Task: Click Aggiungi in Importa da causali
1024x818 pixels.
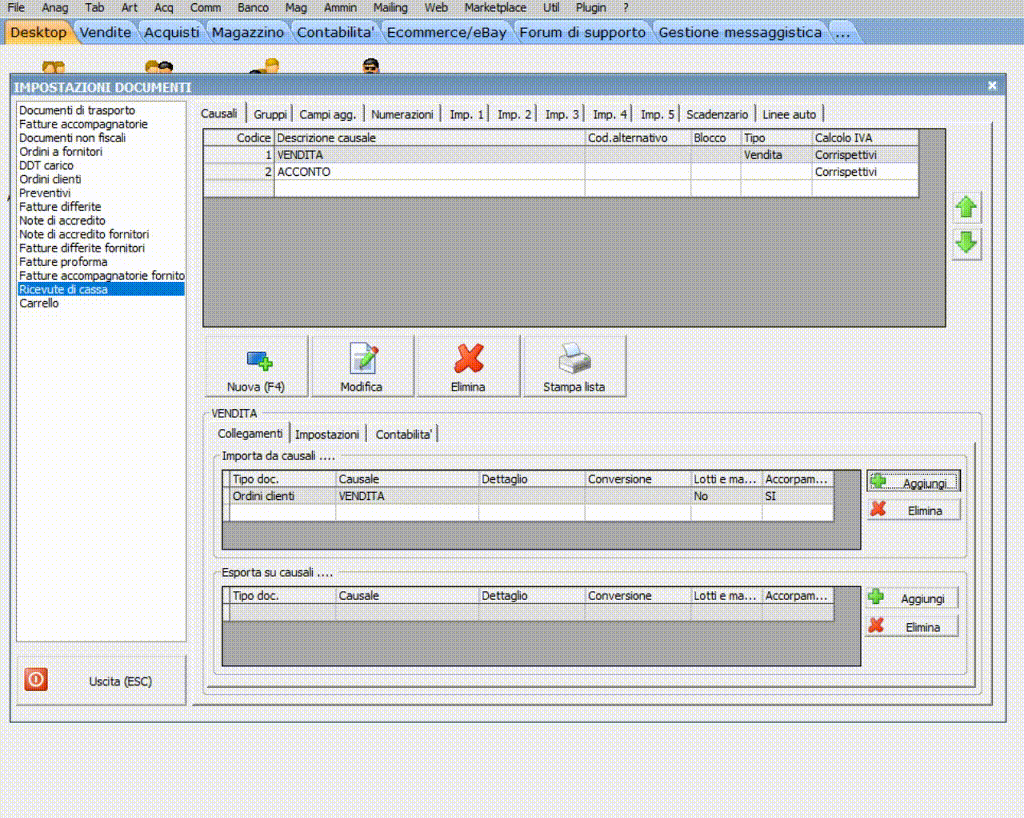Action: click(913, 482)
